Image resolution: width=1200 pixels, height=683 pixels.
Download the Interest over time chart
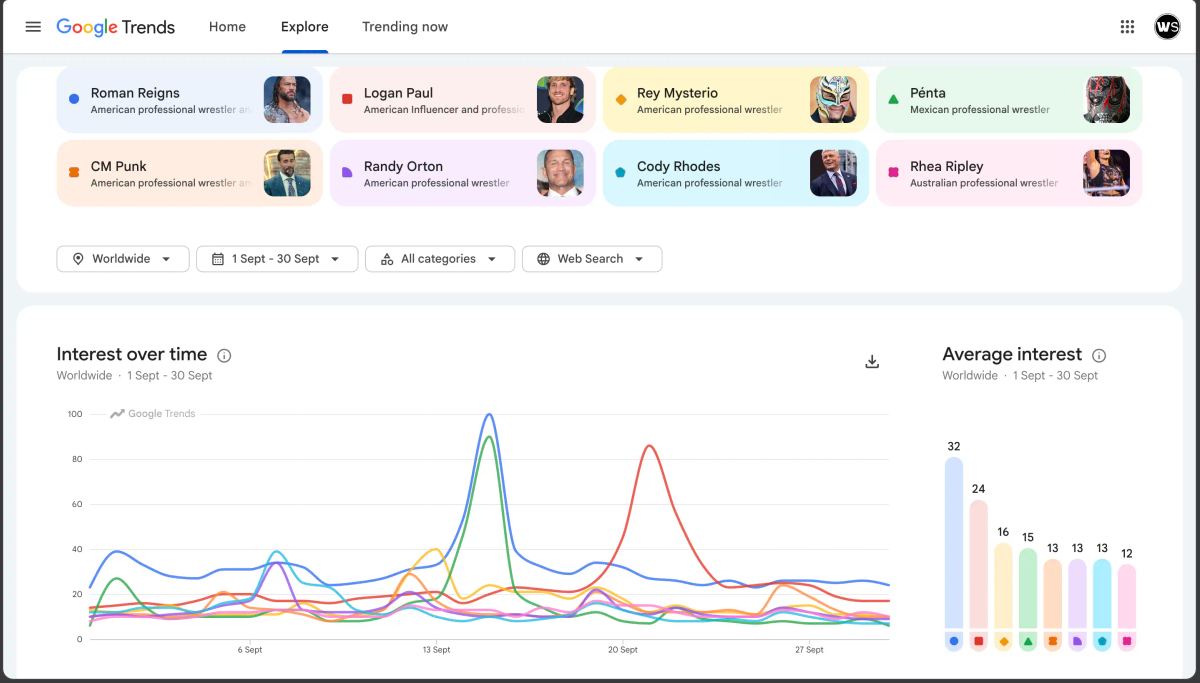point(872,362)
